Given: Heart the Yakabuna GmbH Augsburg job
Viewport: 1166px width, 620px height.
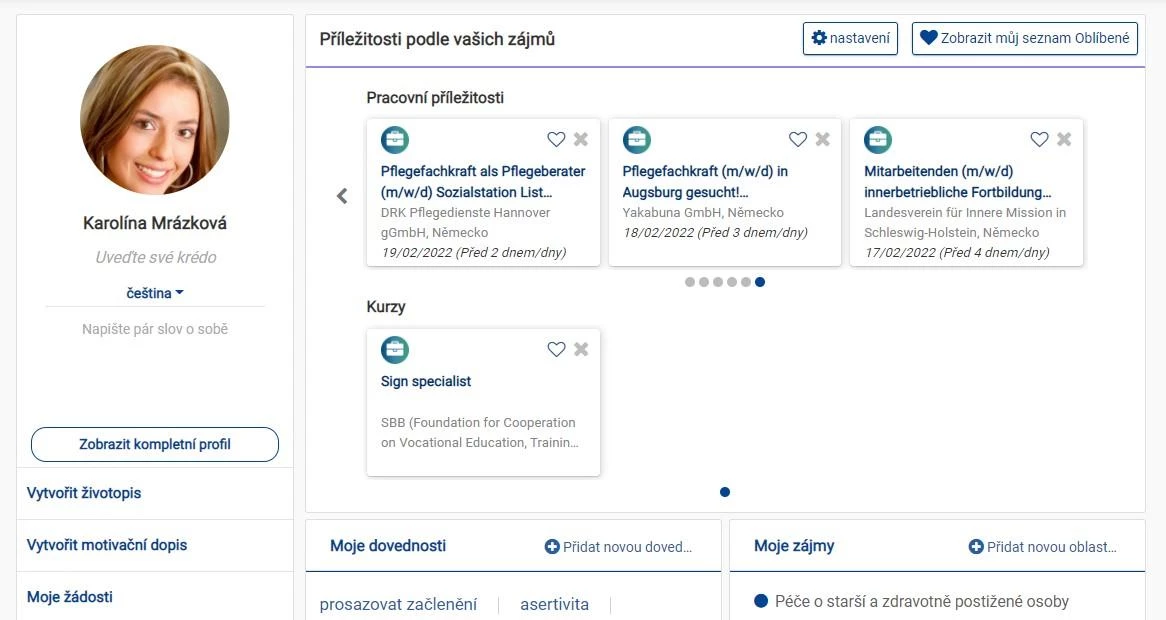Looking at the screenshot, I should (x=797, y=139).
